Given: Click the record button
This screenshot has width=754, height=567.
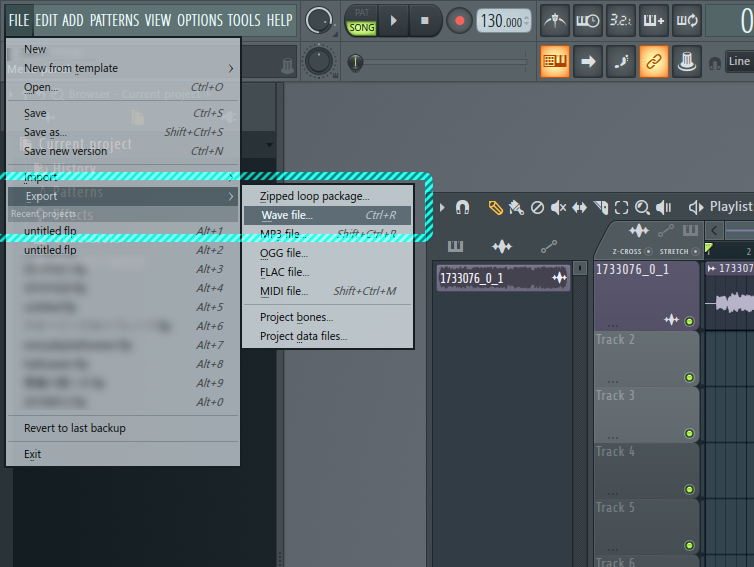Looking at the screenshot, I should coord(459,21).
